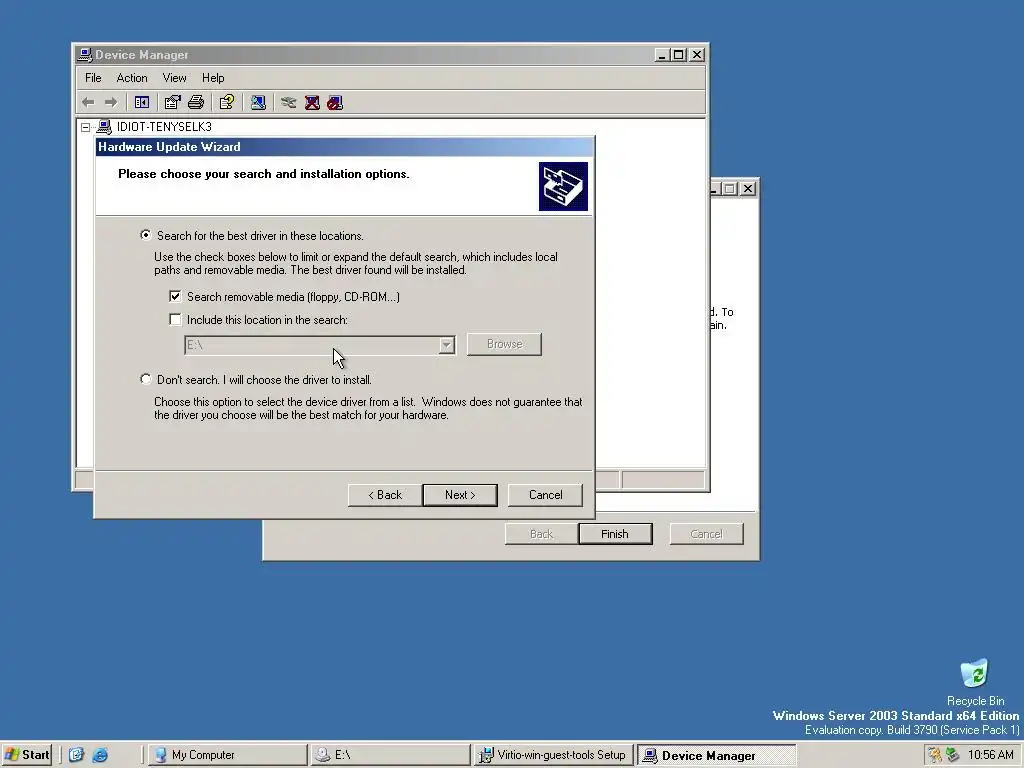
Task: Click the Forward arrow in Device Manager toolbar
Action: coord(111,103)
